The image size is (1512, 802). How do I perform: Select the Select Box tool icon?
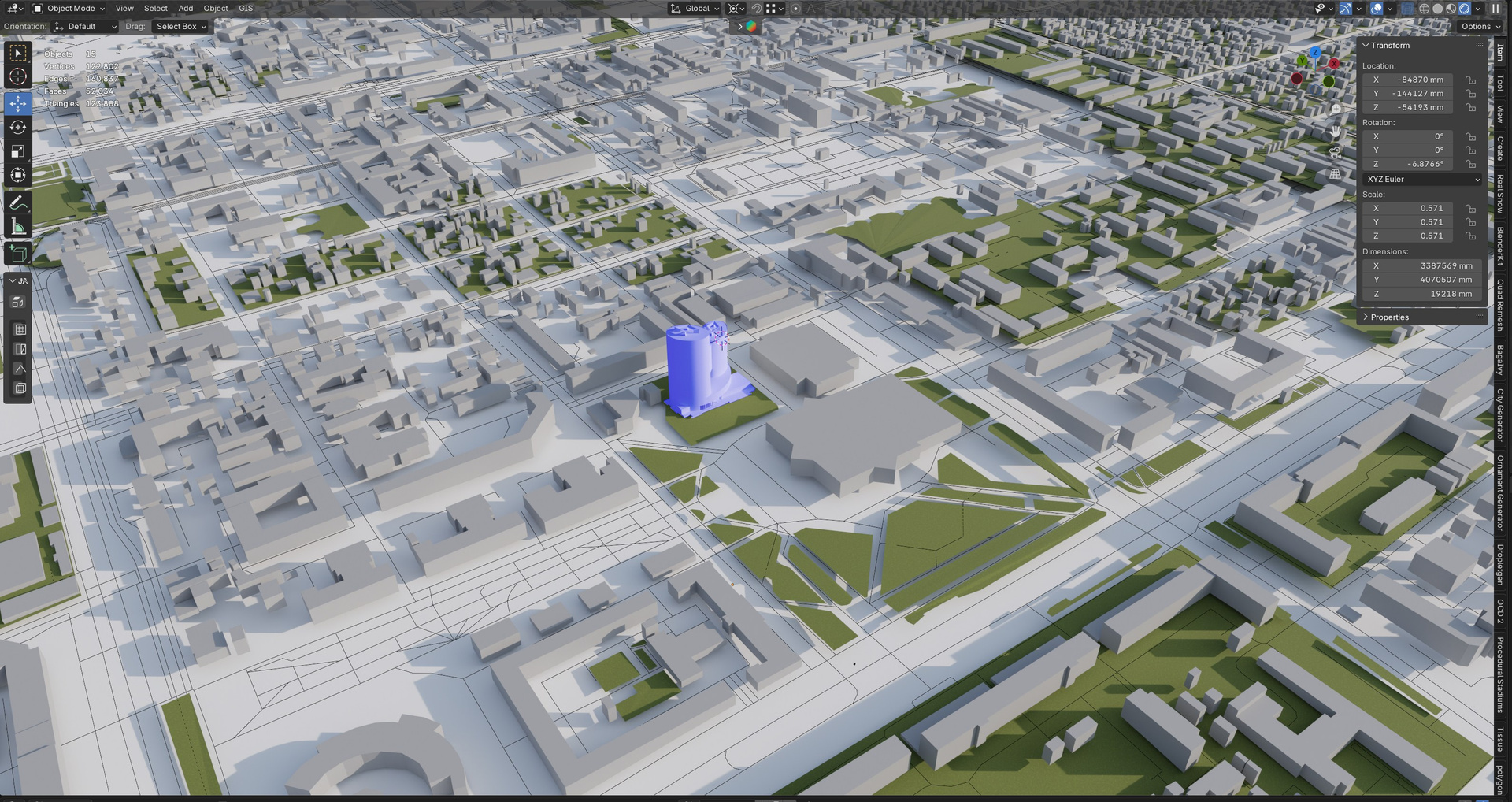(x=18, y=53)
